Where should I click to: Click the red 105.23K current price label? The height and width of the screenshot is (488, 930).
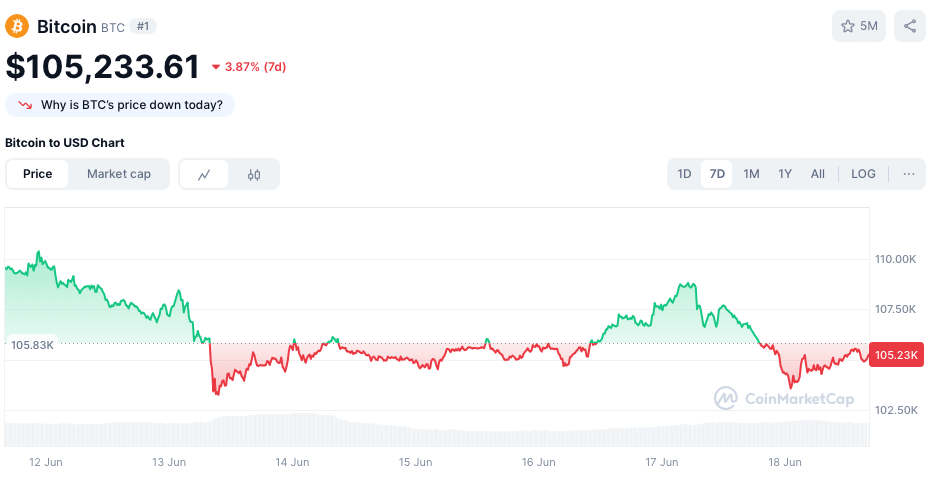(897, 355)
